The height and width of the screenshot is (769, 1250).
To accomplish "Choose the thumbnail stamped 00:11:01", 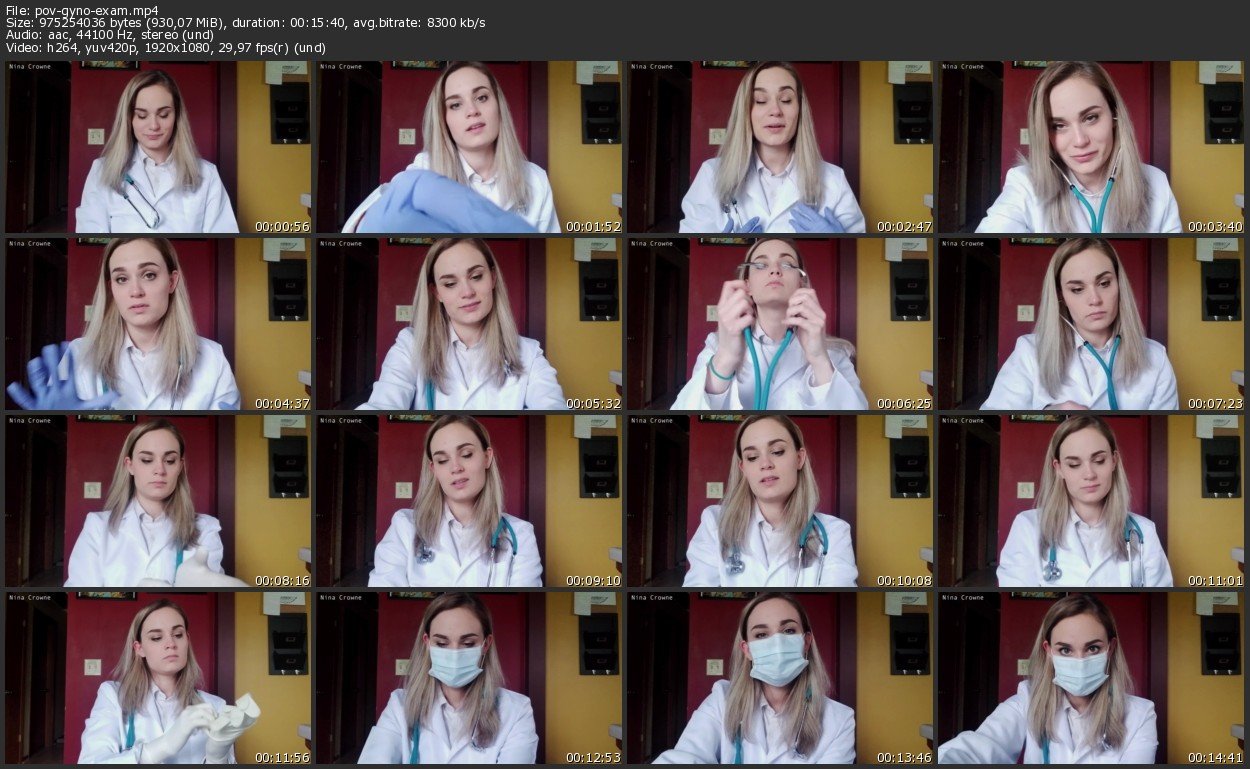I will click(x=1091, y=500).
